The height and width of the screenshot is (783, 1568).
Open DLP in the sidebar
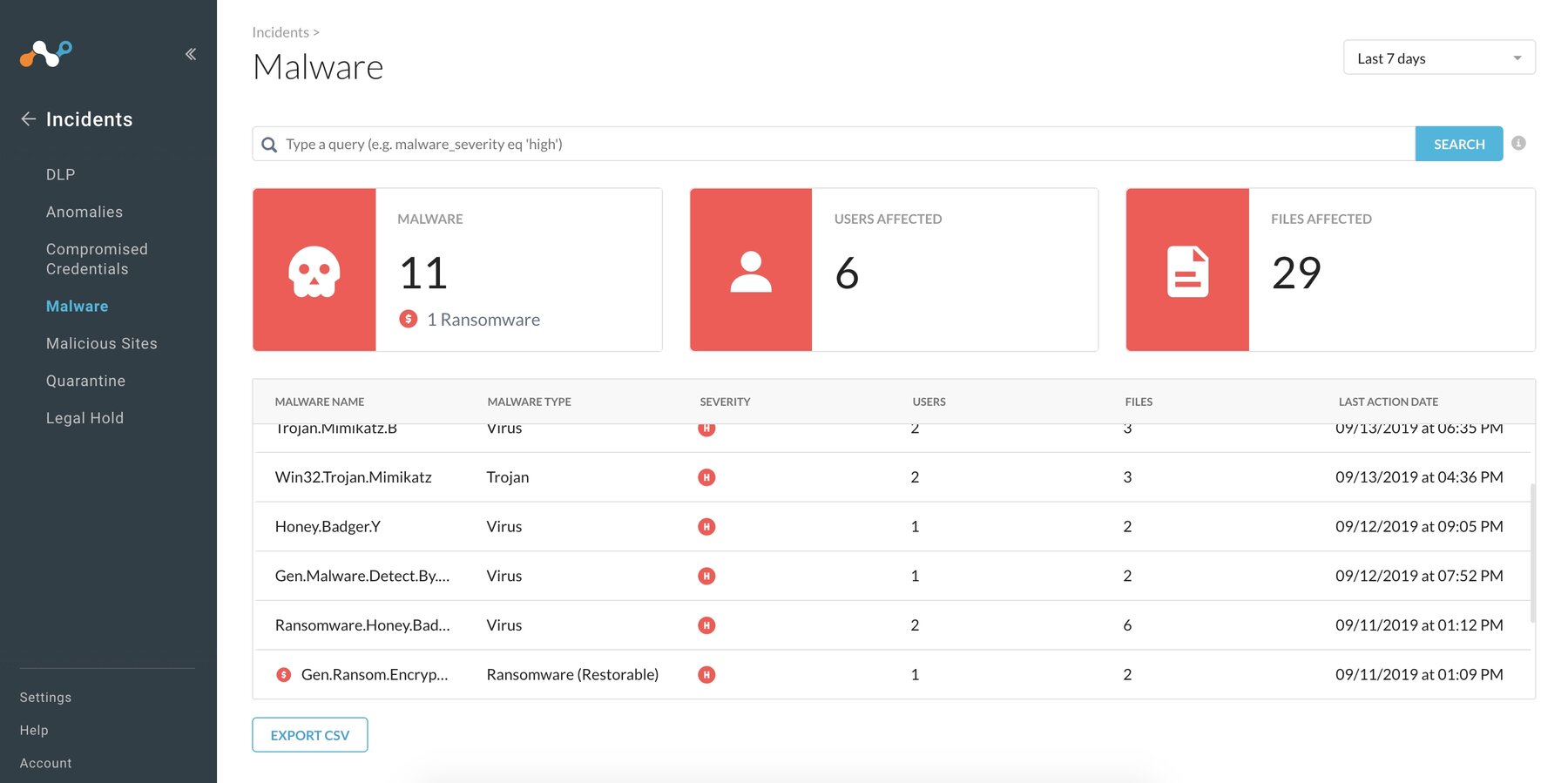pos(61,174)
